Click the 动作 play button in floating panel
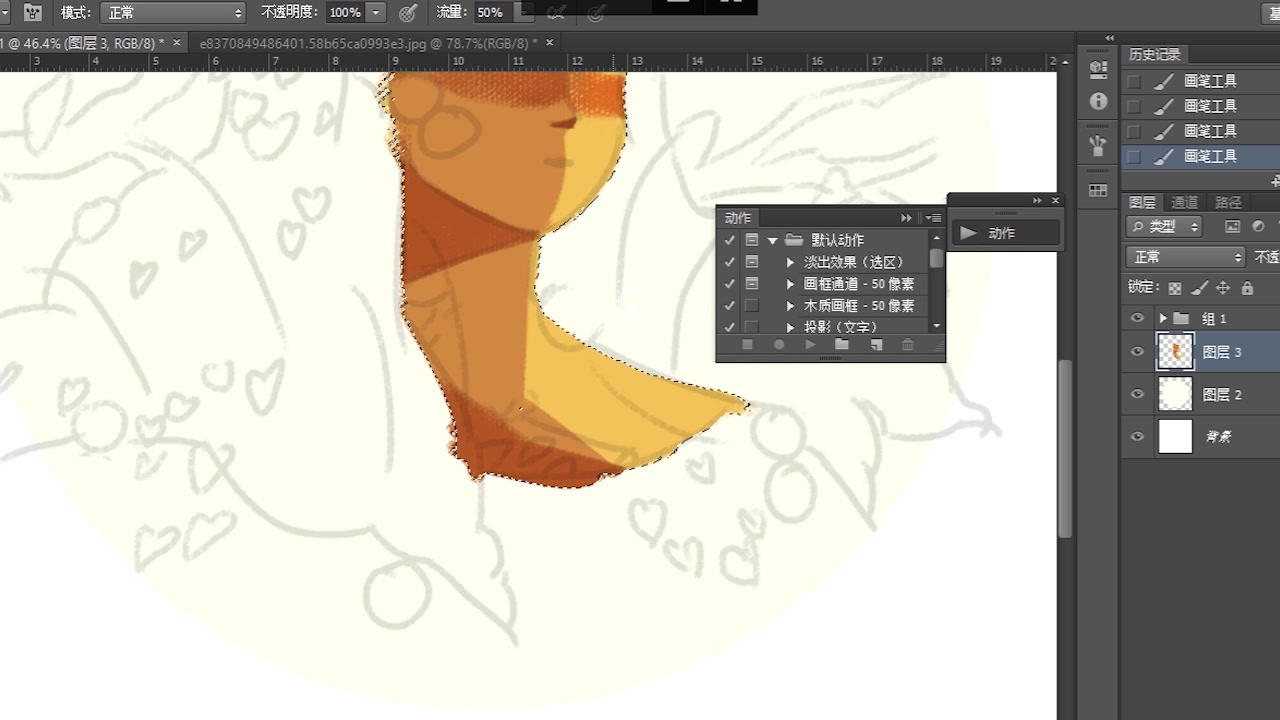1280x720 pixels. (x=1004, y=233)
